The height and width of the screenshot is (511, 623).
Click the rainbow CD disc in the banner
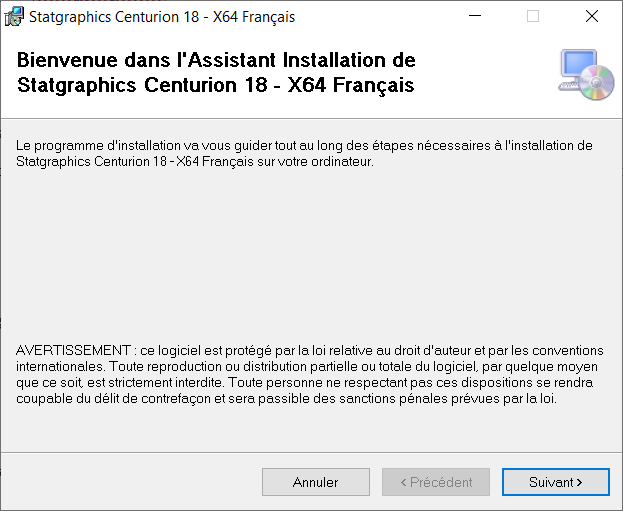pyautogui.click(x=596, y=82)
